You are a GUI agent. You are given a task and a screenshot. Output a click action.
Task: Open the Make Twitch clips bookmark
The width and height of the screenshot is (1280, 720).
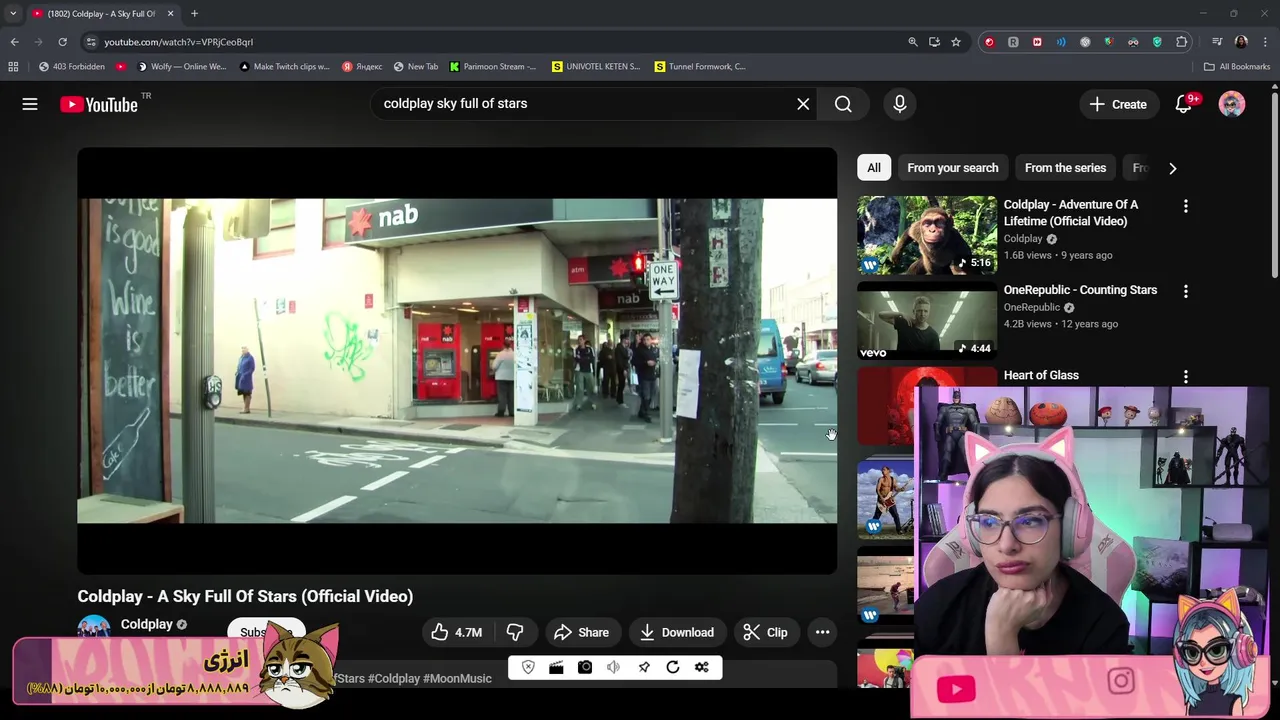[x=285, y=67]
